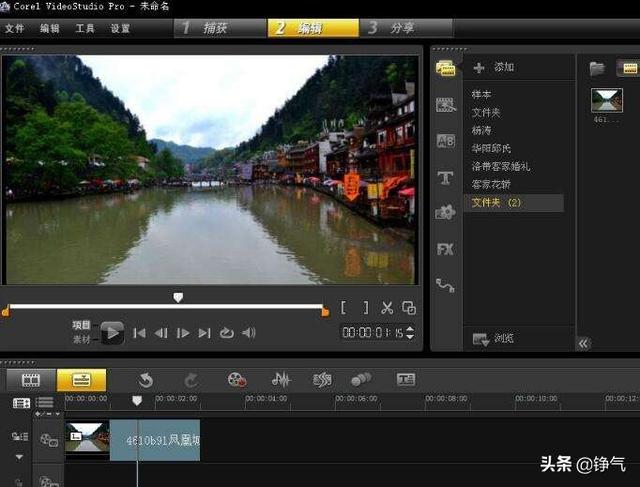Viewport: 640px width, 487px height.
Task: Open the Sound Mixer waveform icon
Action: 281,380
